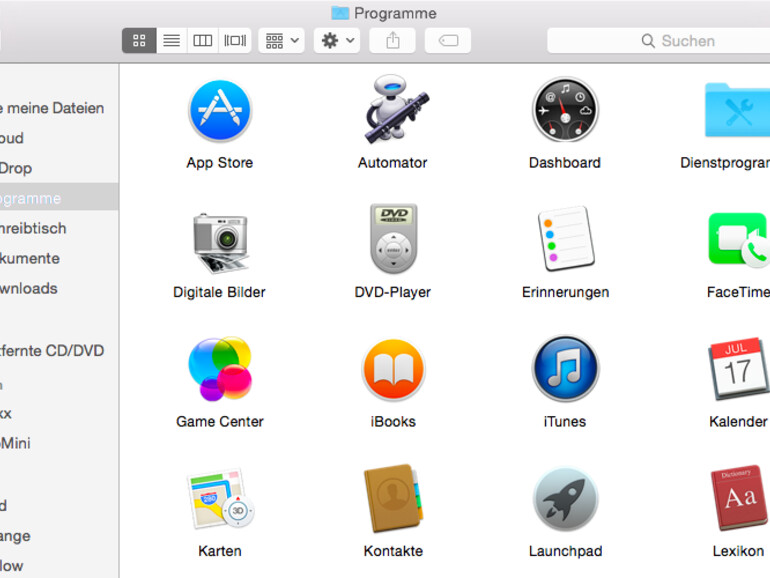Click the iBooks label text
Viewport: 770px width, 578px height.
393,421
